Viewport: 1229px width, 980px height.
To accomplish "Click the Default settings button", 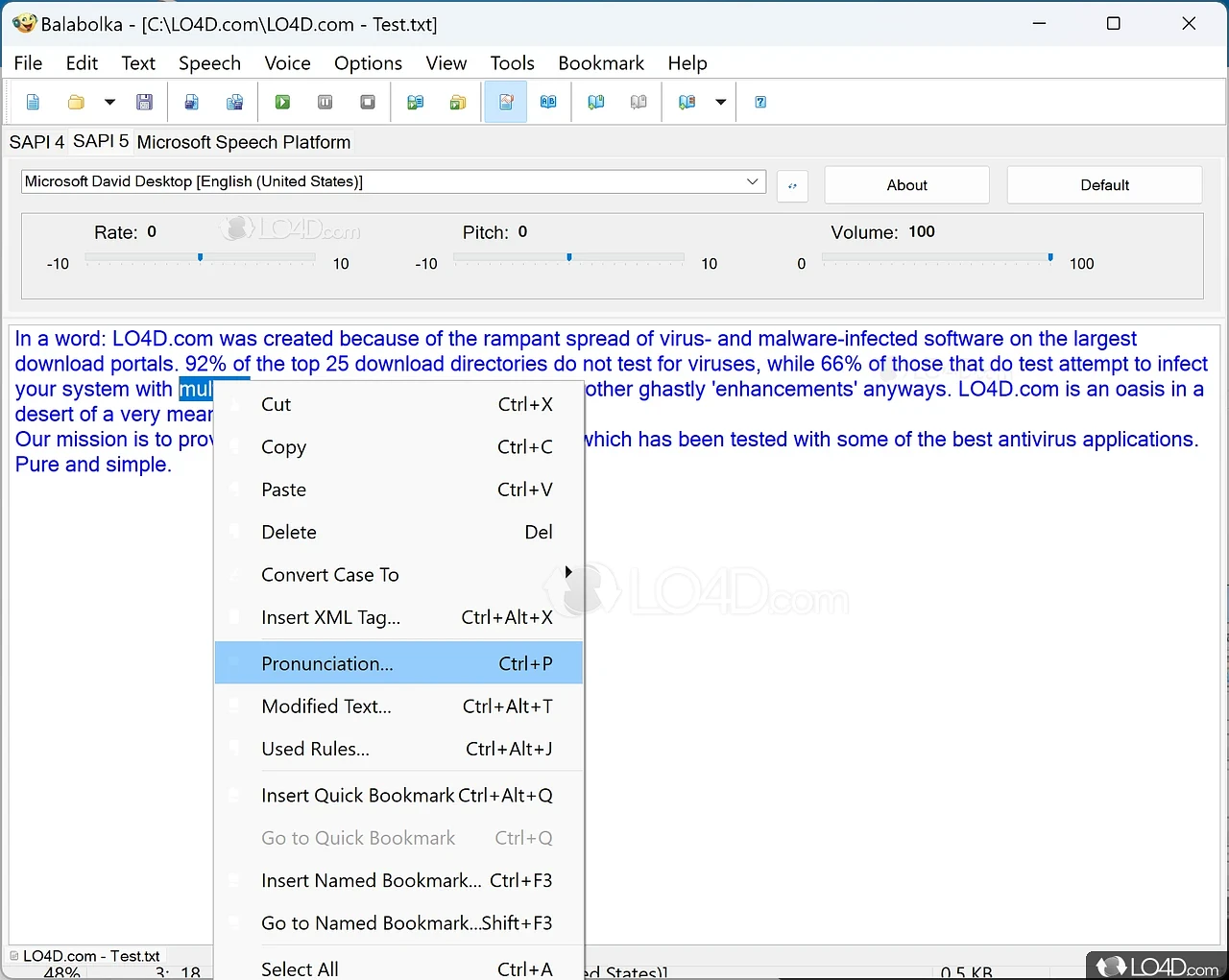I will pyautogui.click(x=1104, y=185).
